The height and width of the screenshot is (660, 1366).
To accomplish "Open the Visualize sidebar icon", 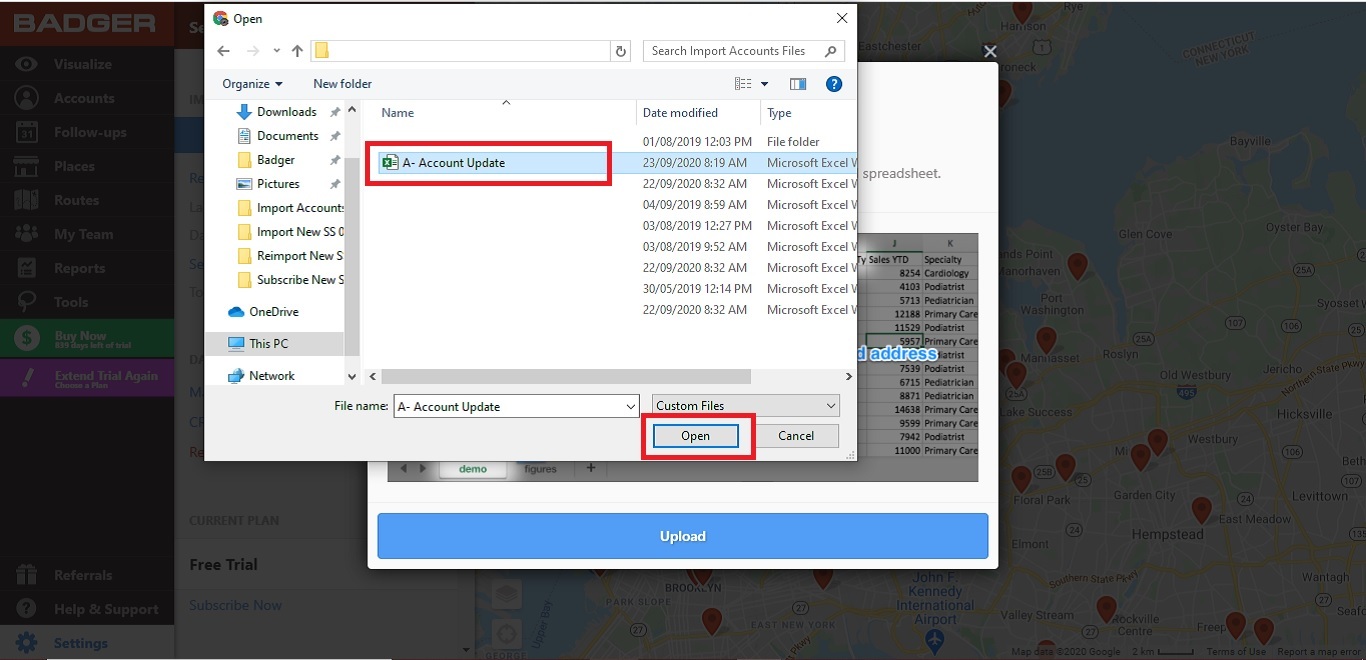I will click(27, 64).
